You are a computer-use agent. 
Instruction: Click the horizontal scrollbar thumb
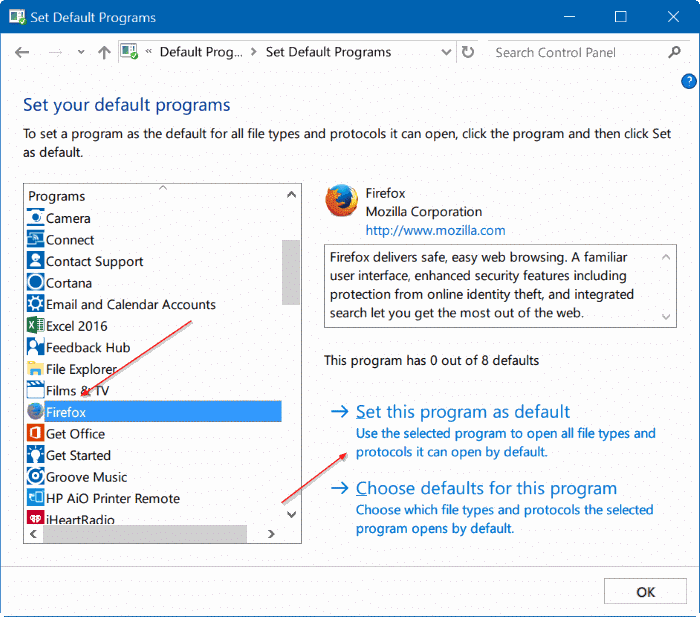(x=145, y=534)
